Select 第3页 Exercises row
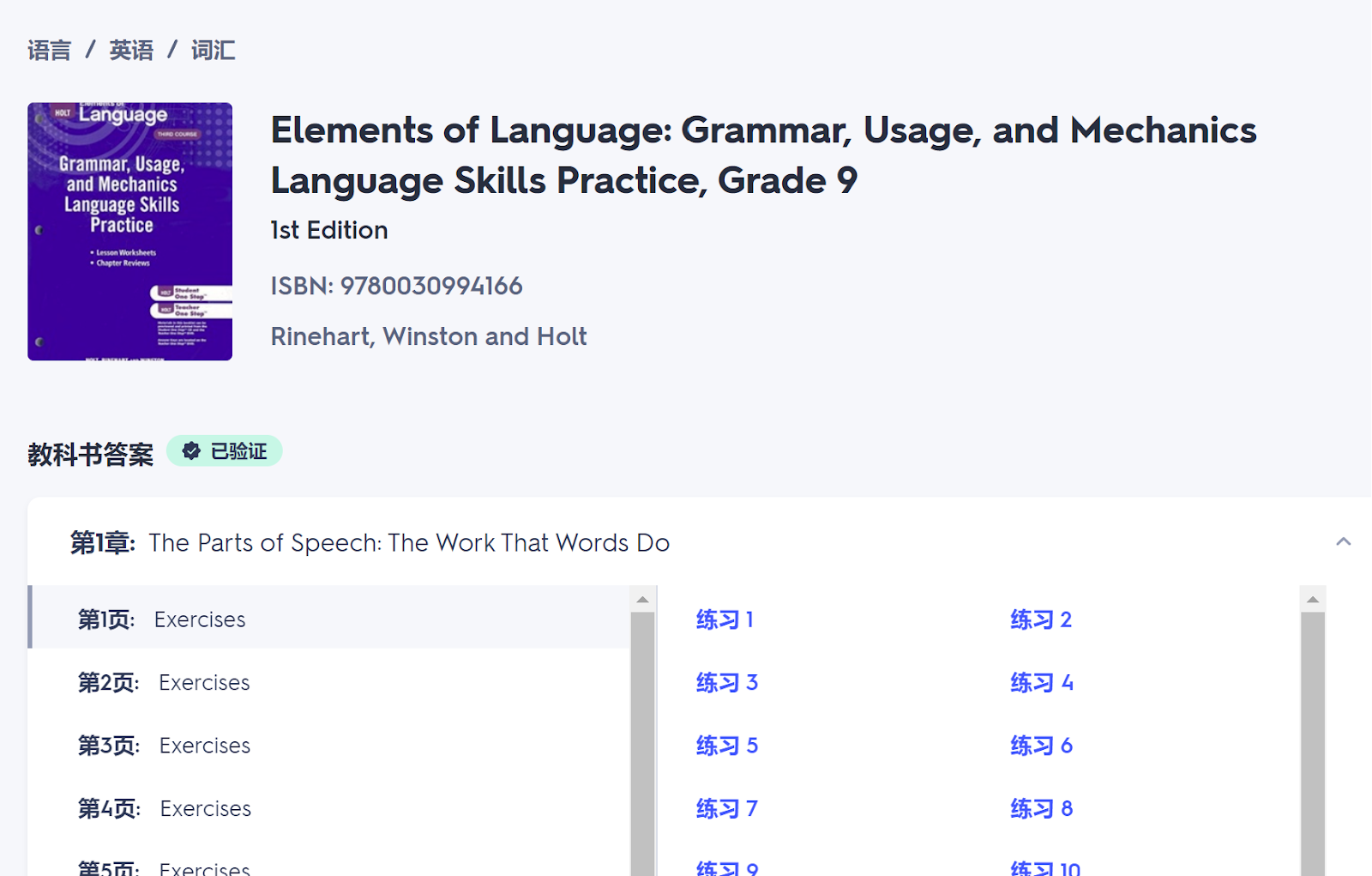Viewport: 1372px width, 876px height. tap(330, 746)
